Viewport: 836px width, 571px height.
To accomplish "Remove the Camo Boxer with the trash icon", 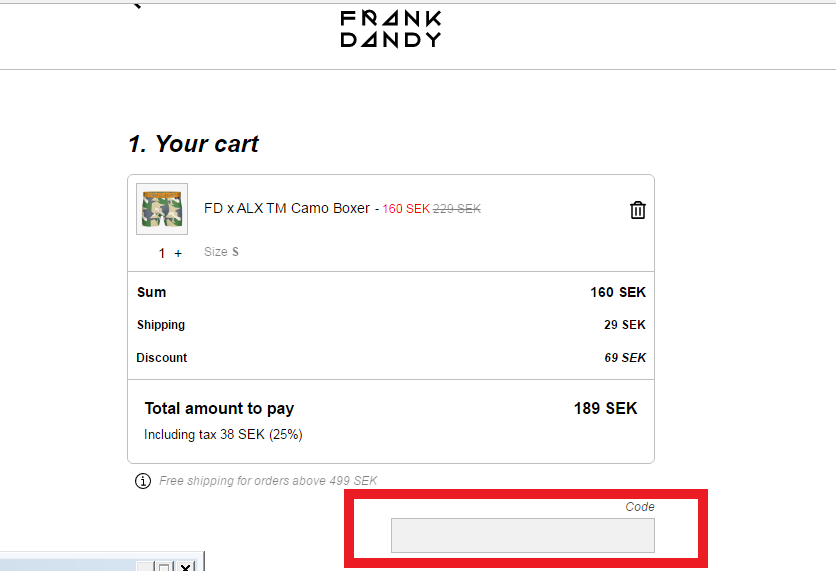I will 638,210.
